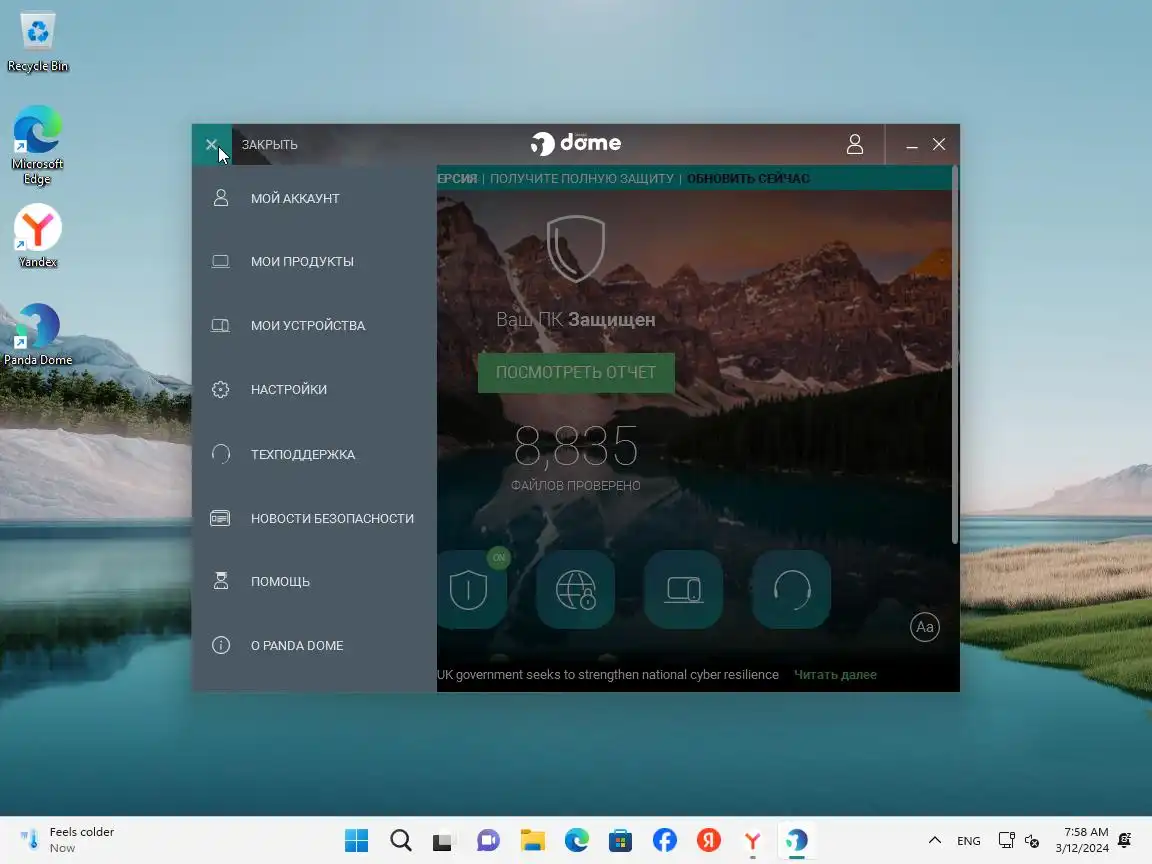Click the ENG language indicator
The height and width of the screenshot is (864, 1152).
pyautogui.click(x=968, y=840)
